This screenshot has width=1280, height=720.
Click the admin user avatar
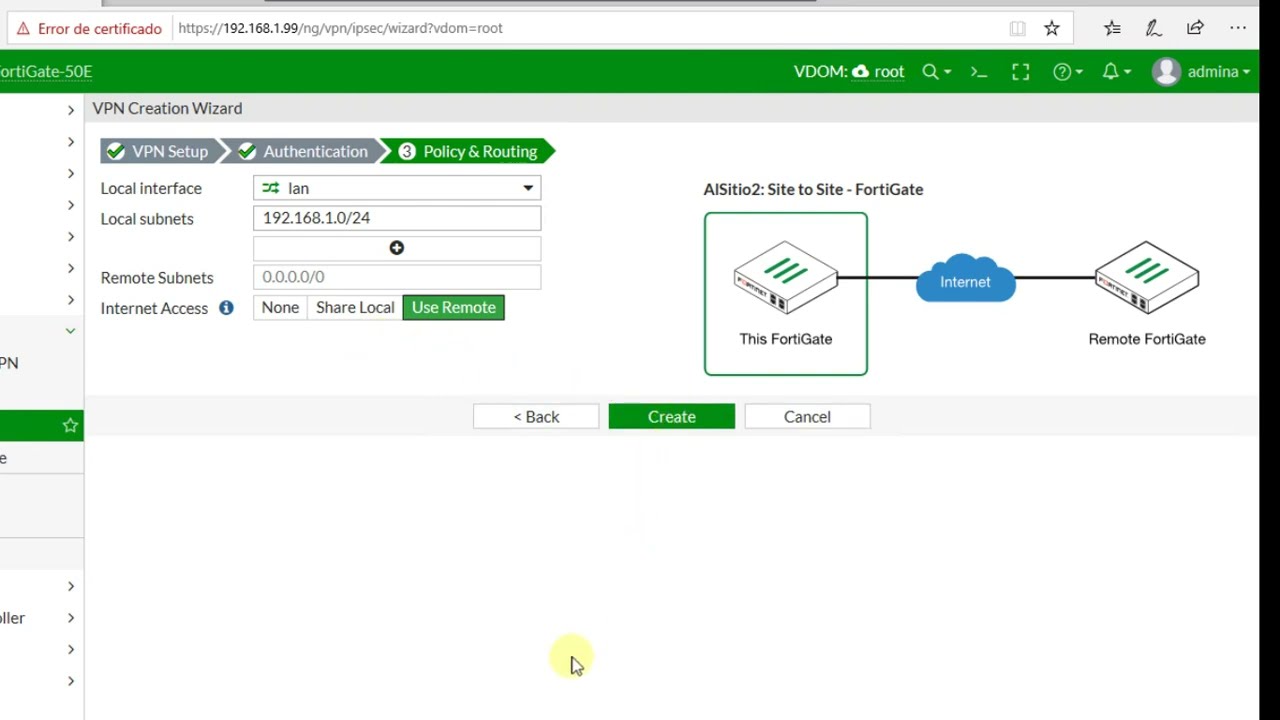(1166, 72)
